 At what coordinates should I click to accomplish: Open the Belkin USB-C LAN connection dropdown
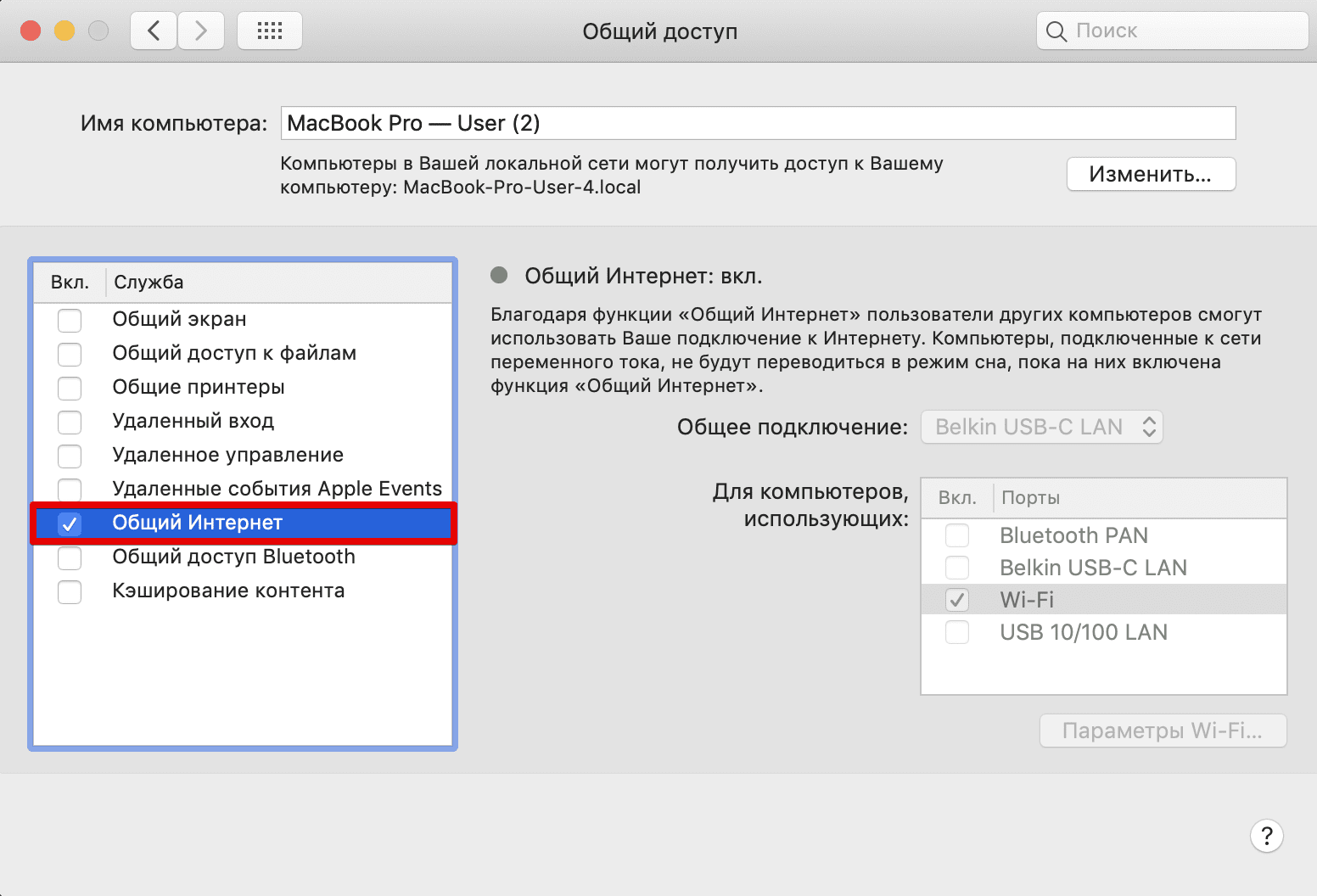[x=1041, y=427]
